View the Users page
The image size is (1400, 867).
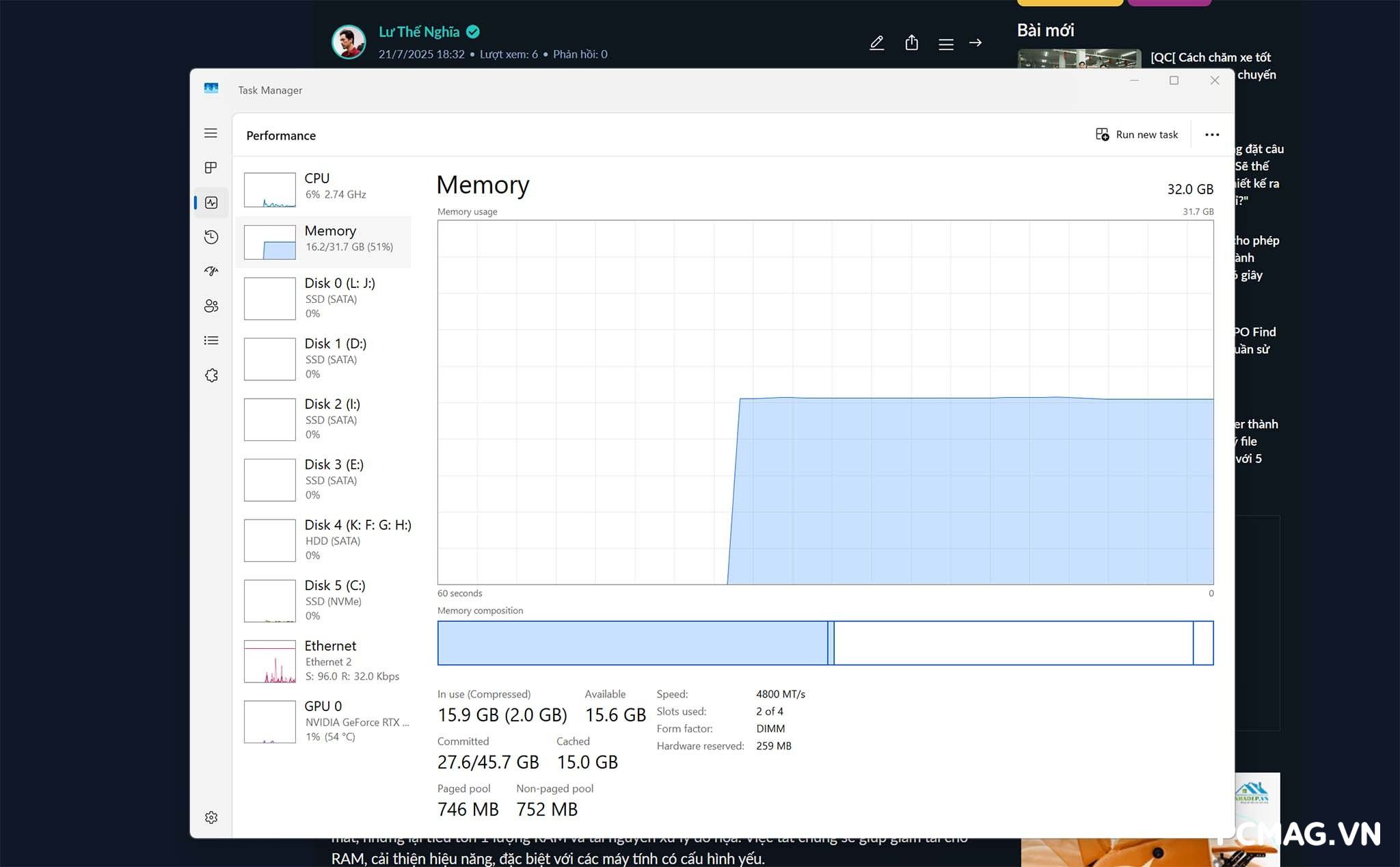(211, 306)
